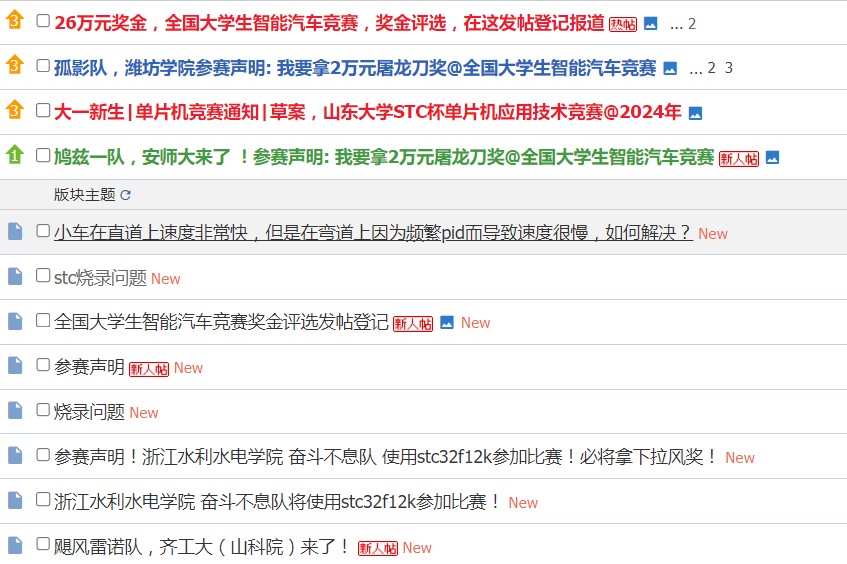Screen dimensions: 847x564
Task: Click the document icon beside the 参赛声明 新人帖 thread
Action: pos(15,366)
